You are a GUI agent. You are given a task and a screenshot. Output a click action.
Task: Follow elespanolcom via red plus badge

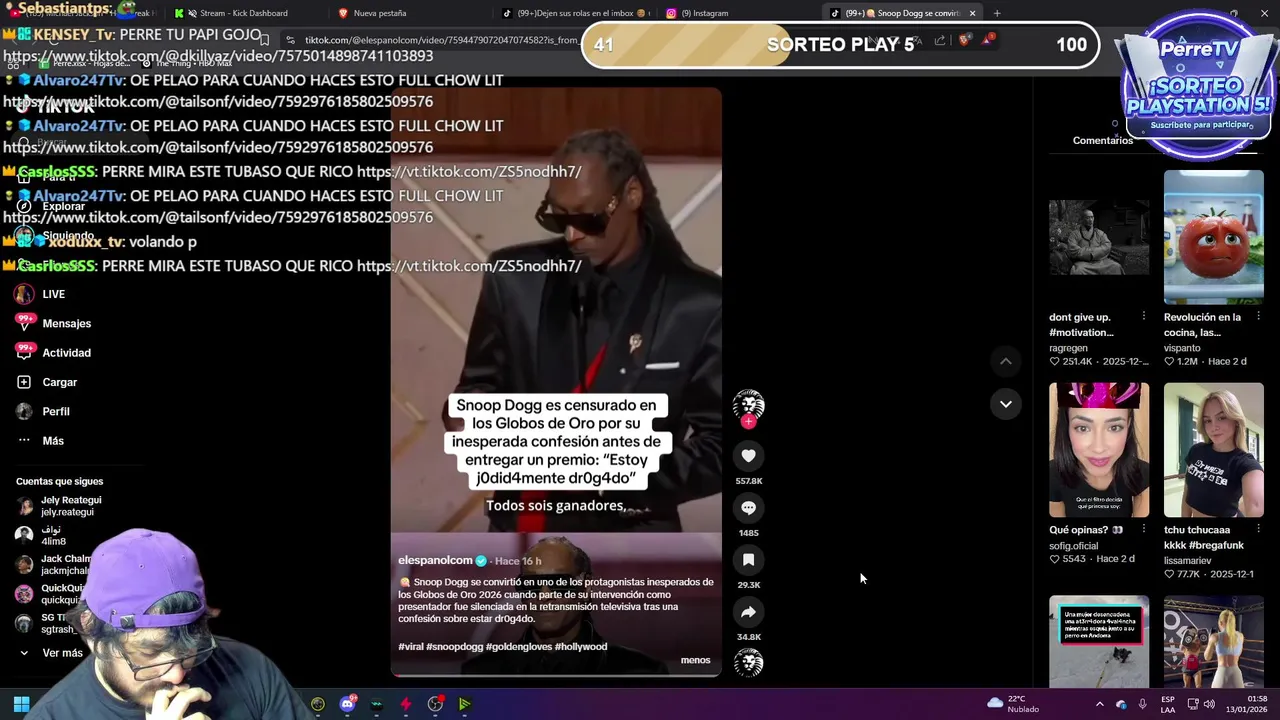coord(748,422)
